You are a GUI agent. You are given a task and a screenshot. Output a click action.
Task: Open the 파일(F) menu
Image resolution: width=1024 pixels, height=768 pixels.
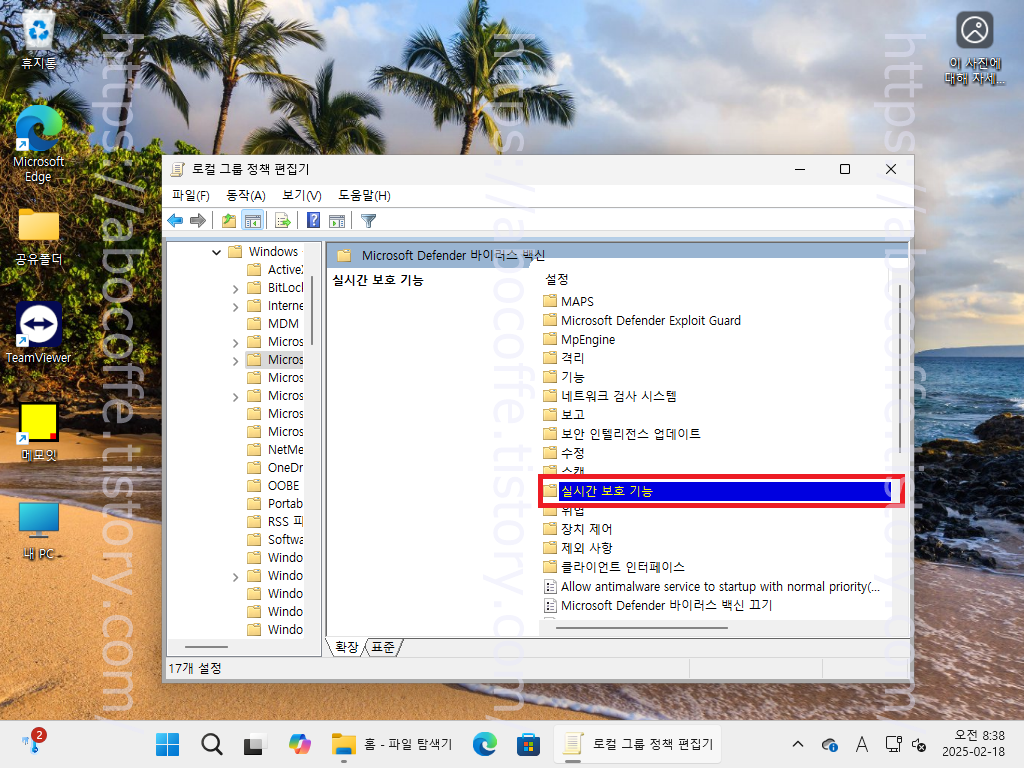tap(191, 195)
